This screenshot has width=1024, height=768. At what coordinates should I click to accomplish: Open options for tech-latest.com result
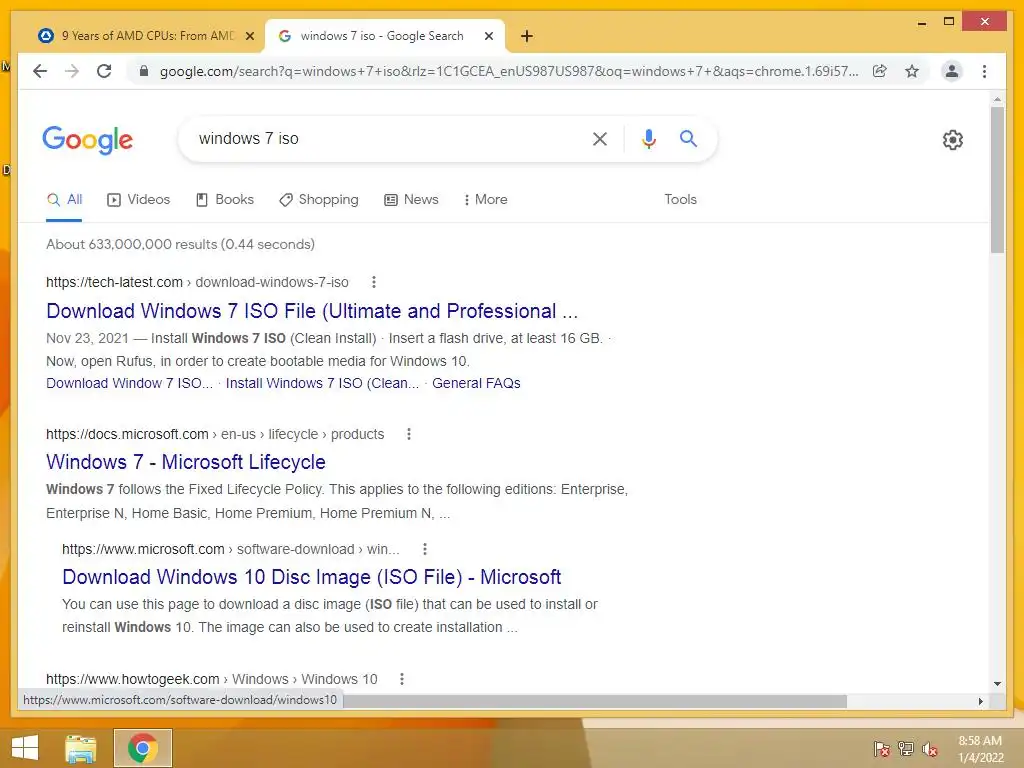click(374, 282)
